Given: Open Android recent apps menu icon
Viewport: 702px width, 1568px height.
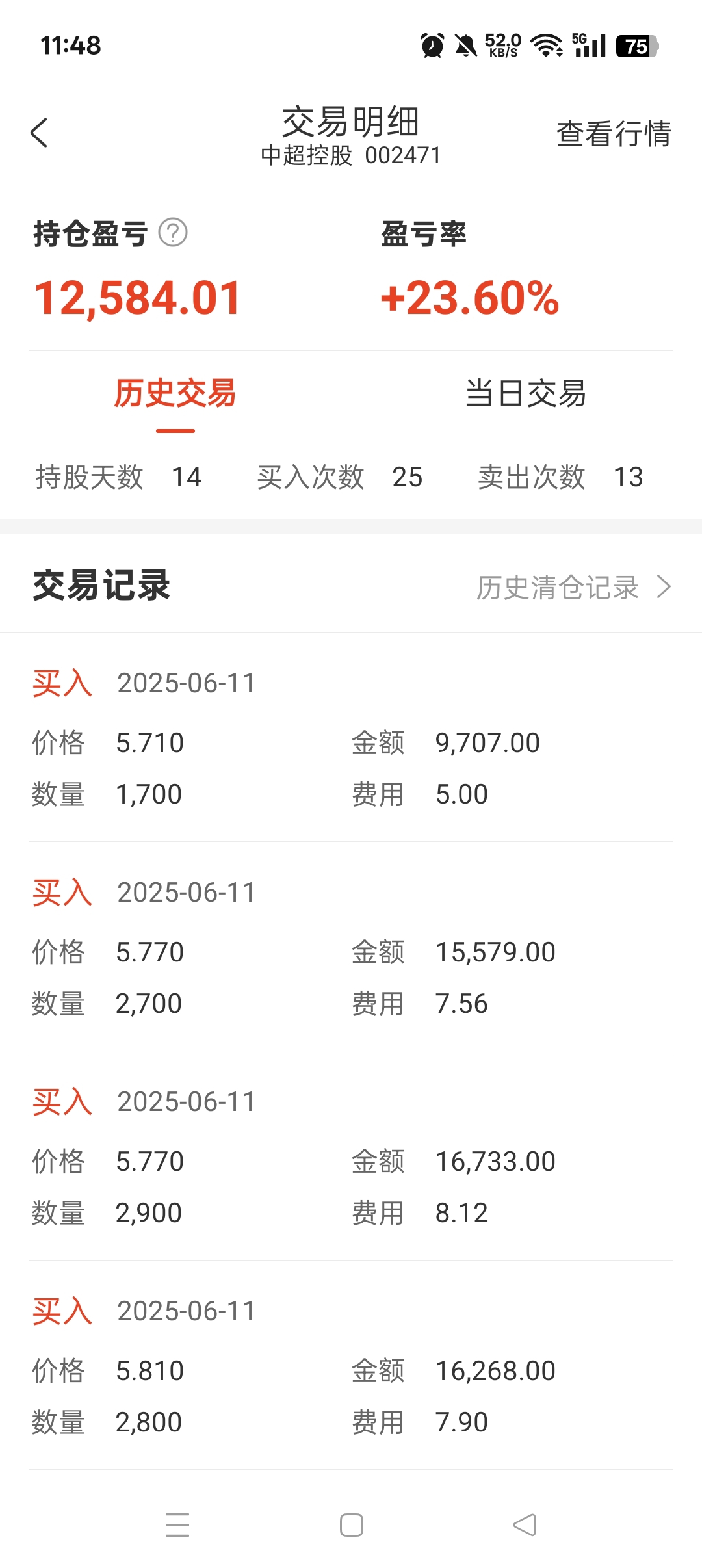Looking at the screenshot, I should (x=177, y=1524).
